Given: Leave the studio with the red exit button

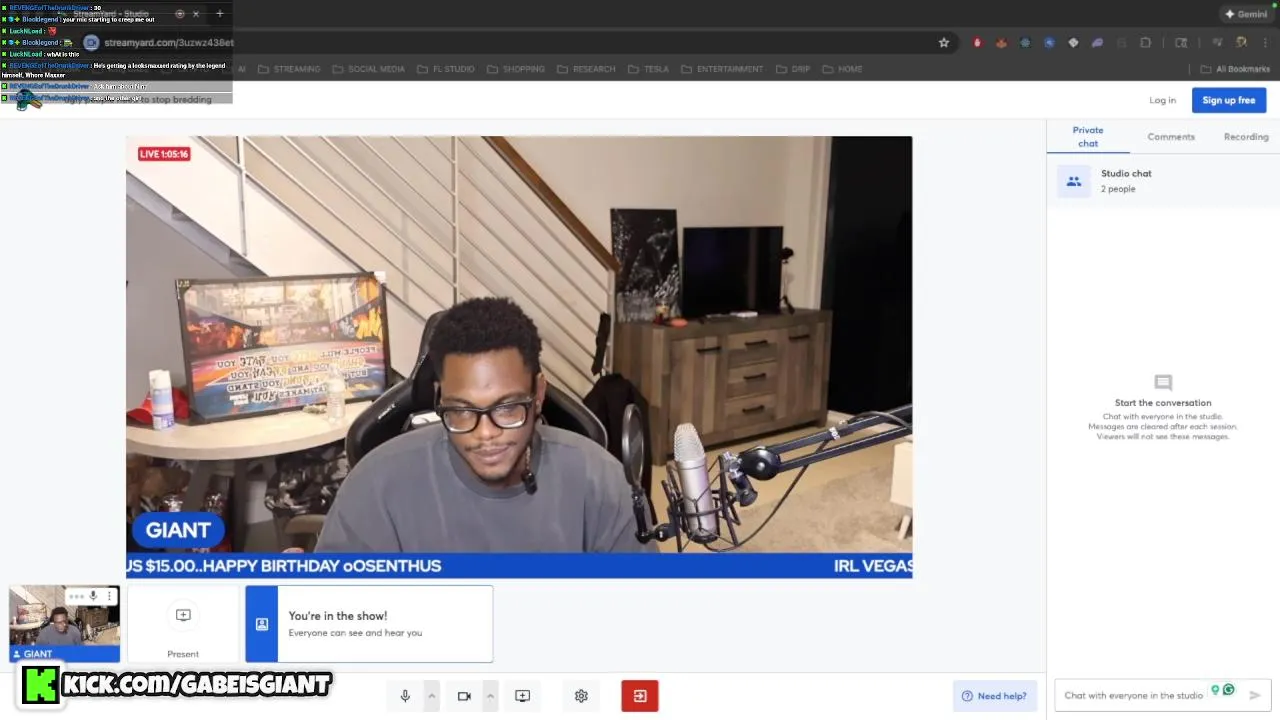Looking at the screenshot, I should [640, 696].
